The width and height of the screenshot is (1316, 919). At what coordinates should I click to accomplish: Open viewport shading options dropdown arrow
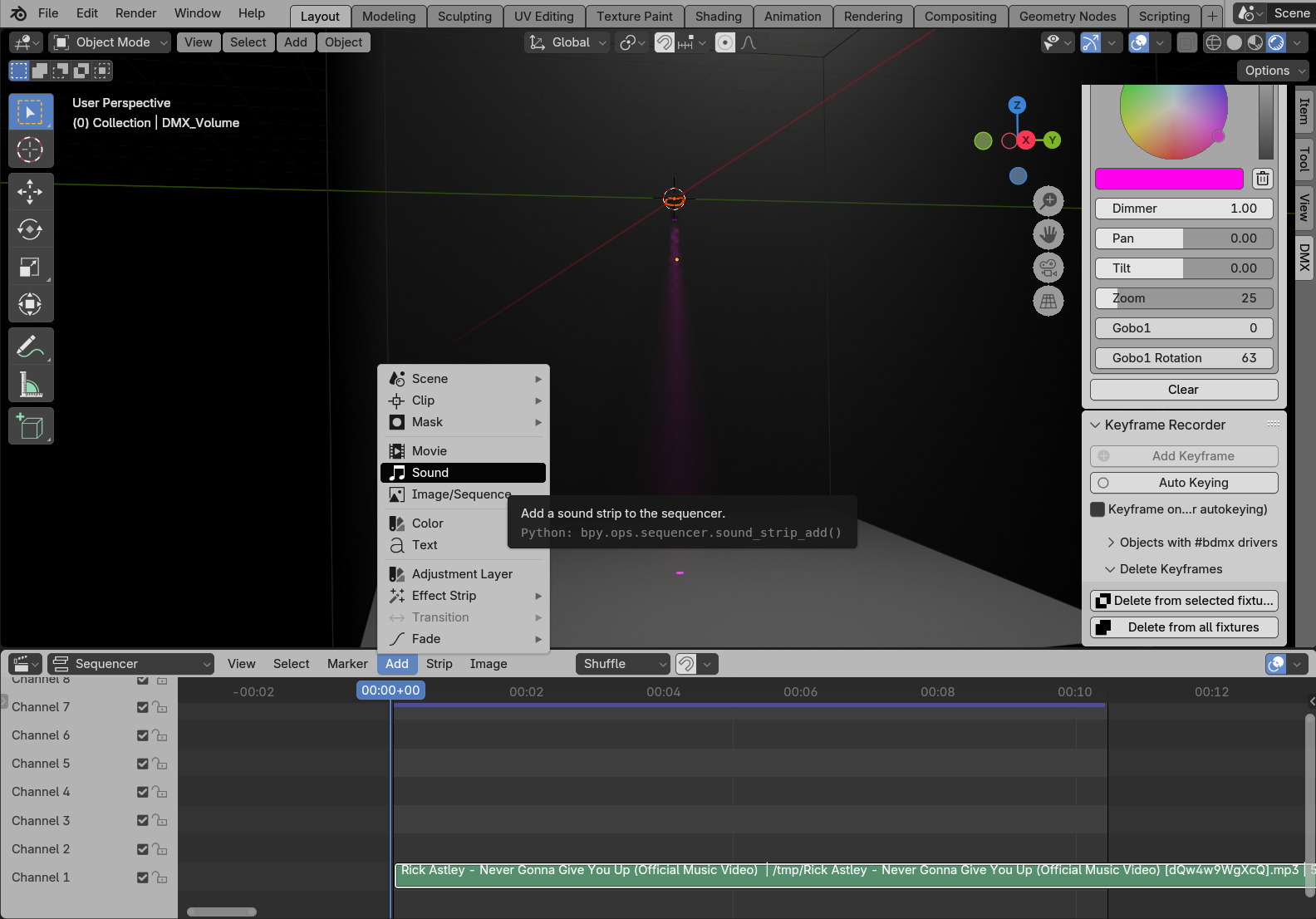(x=1297, y=42)
